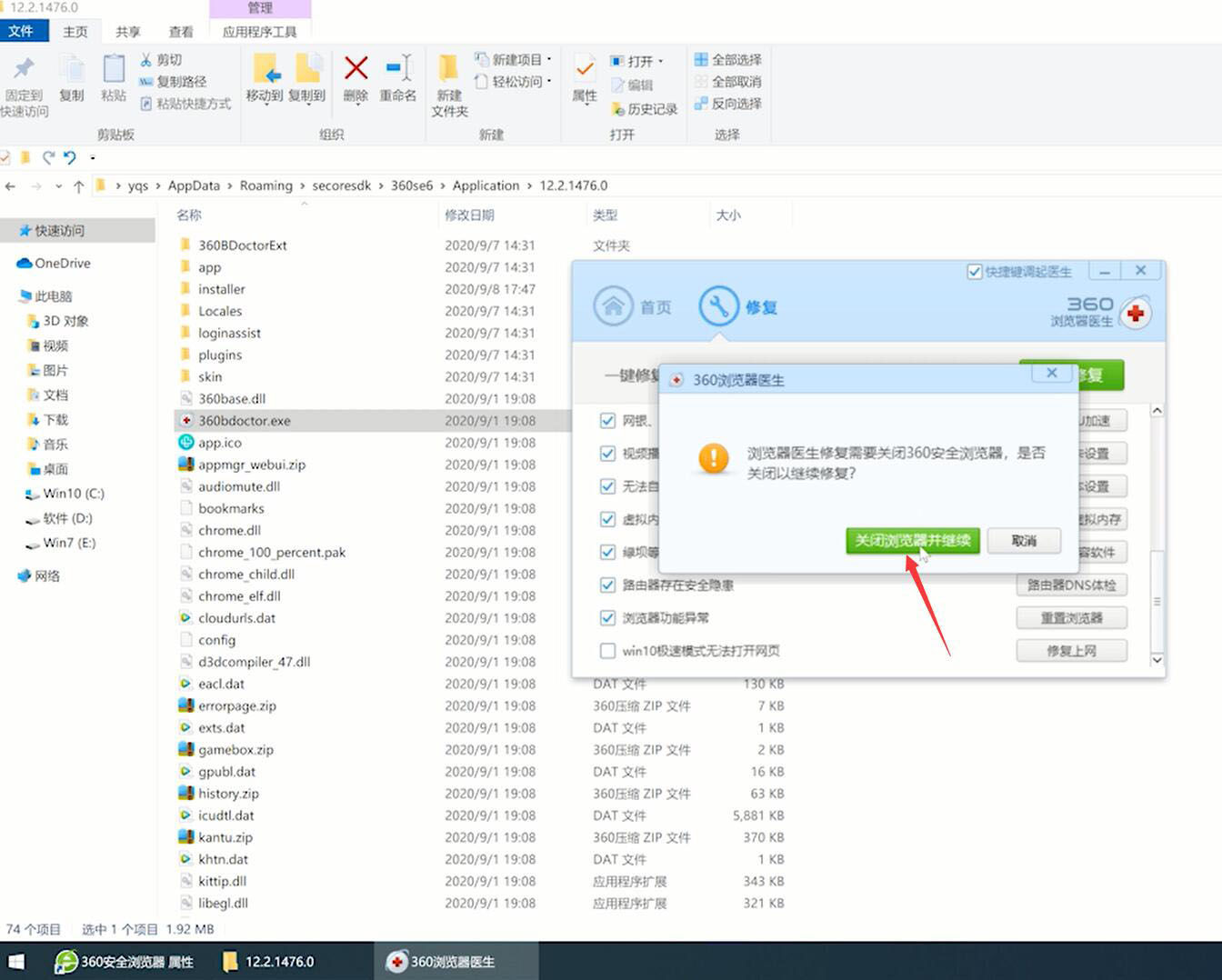Click the Copy to icon
1222x980 pixels.
coord(308,68)
